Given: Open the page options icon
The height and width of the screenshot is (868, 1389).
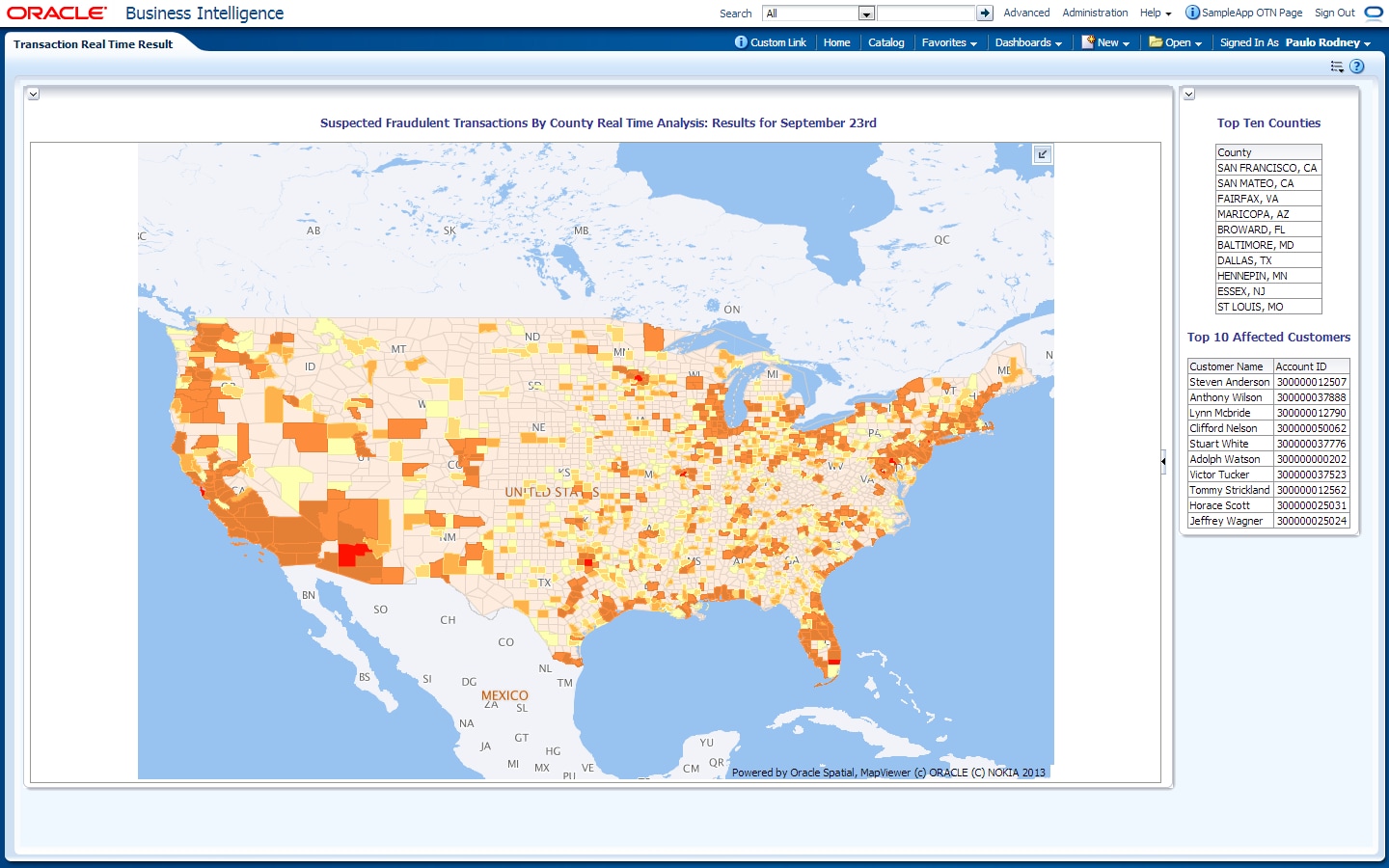Looking at the screenshot, I should (x=1337, y=67).
